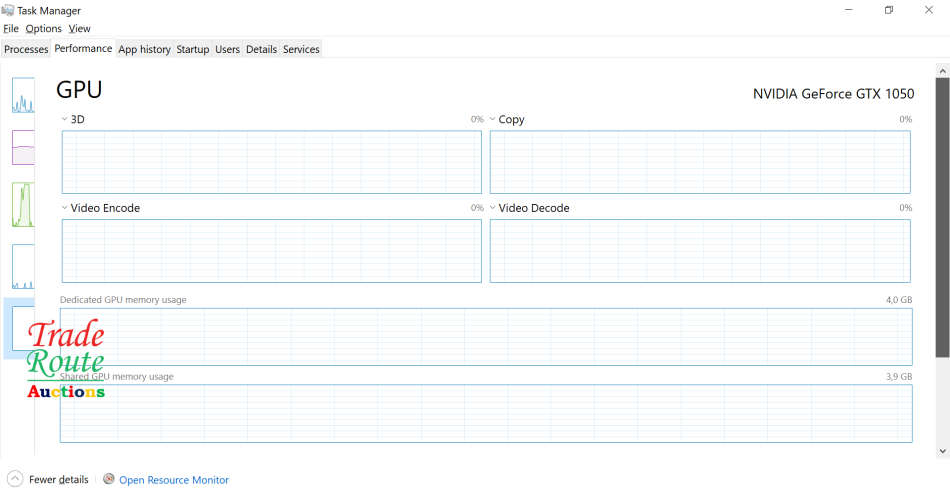Click the Task Manager icon in title bar
950x500 pixels.
tap(9, 10)
